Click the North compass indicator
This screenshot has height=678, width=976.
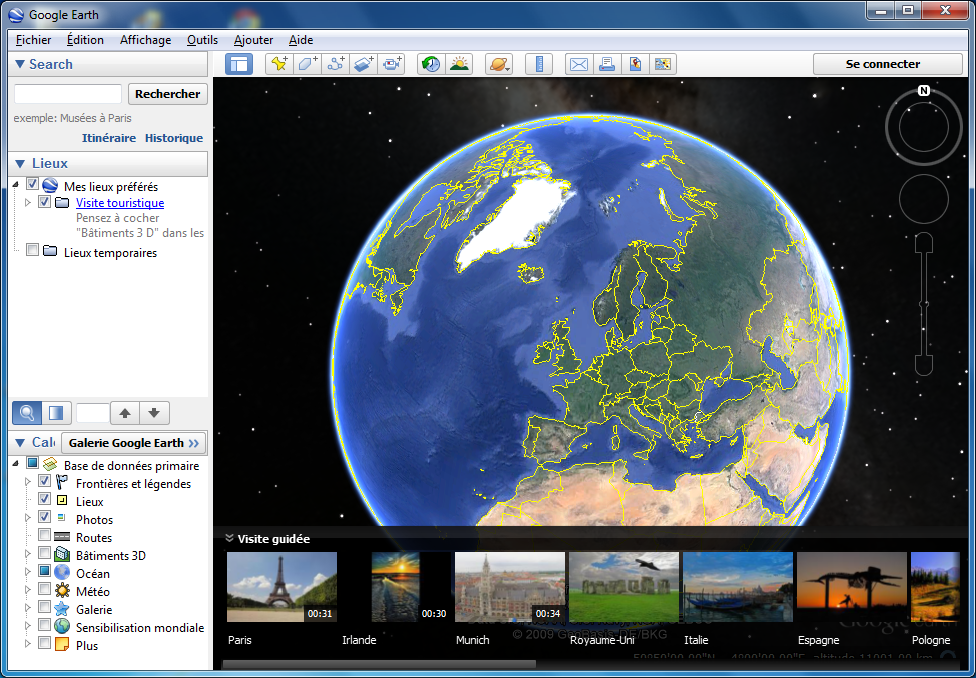924,91
